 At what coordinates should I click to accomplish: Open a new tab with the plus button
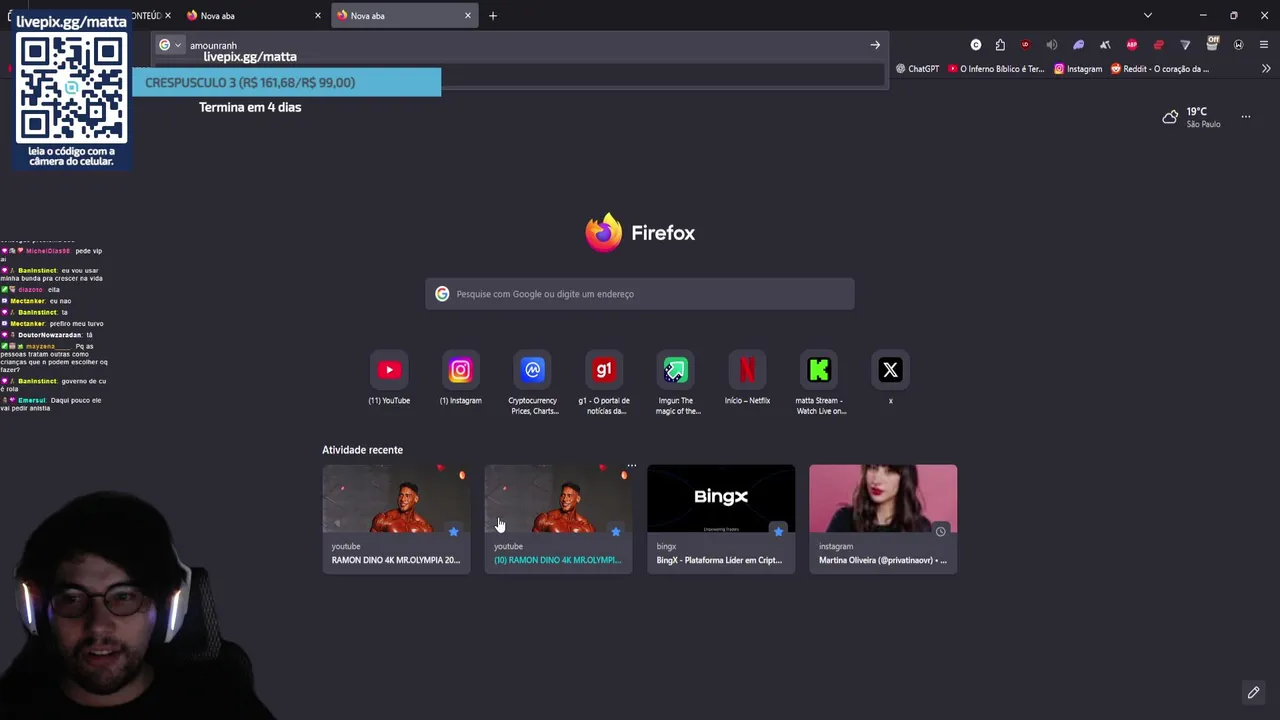[493, 15]
